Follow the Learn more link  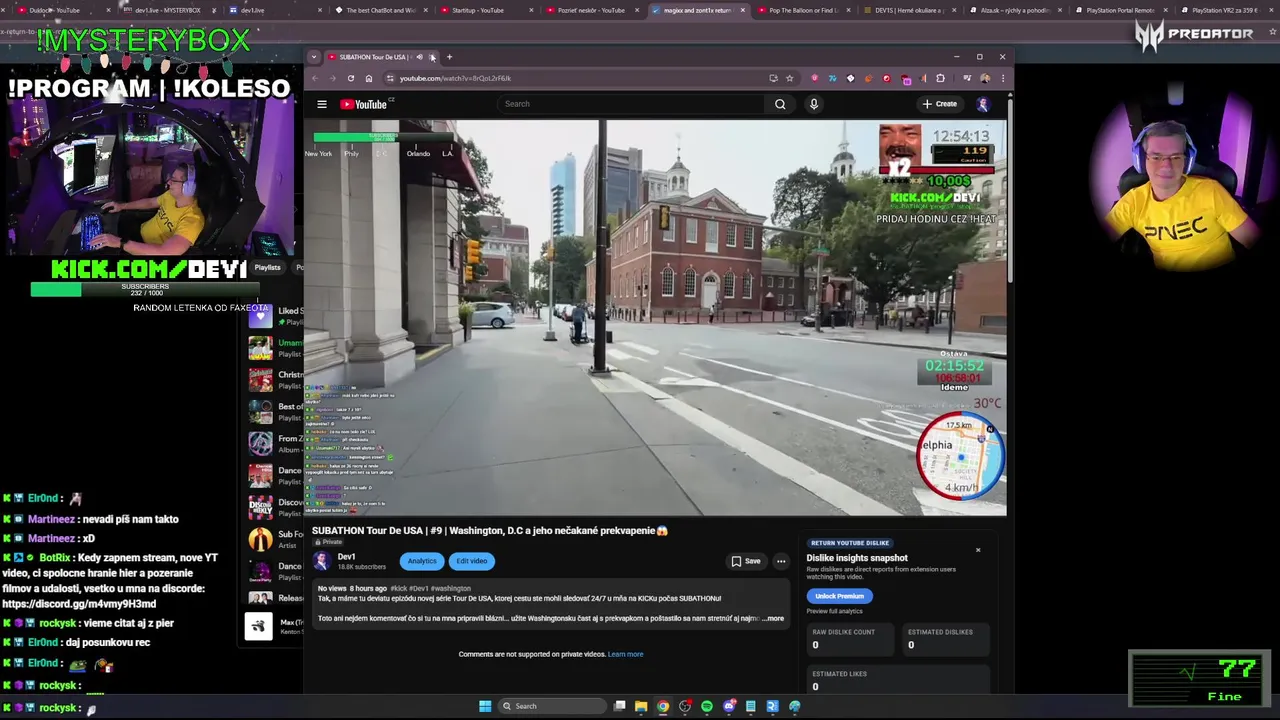tap(625, 654)
